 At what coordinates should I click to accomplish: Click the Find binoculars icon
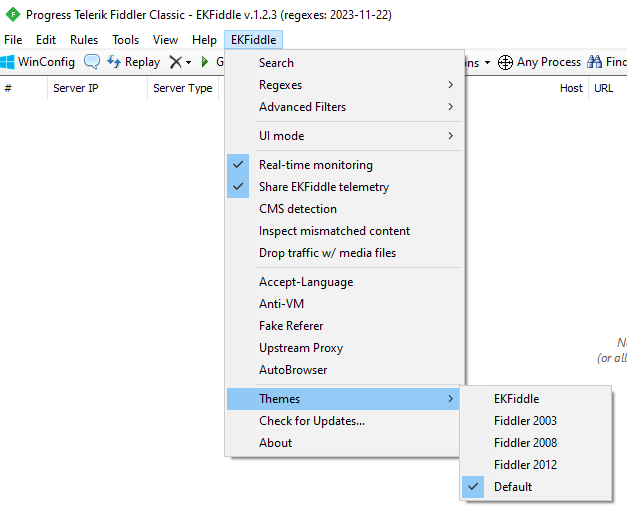click(594, 62)
